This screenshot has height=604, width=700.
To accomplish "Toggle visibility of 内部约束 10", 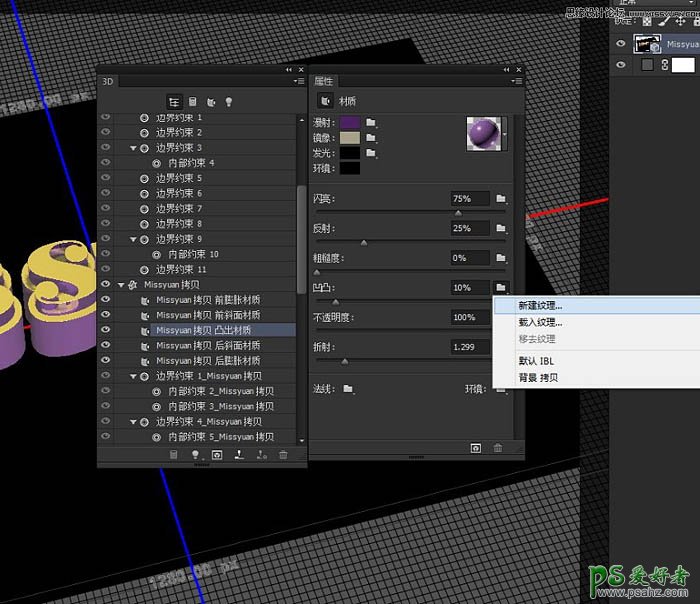I will [105, 254].
